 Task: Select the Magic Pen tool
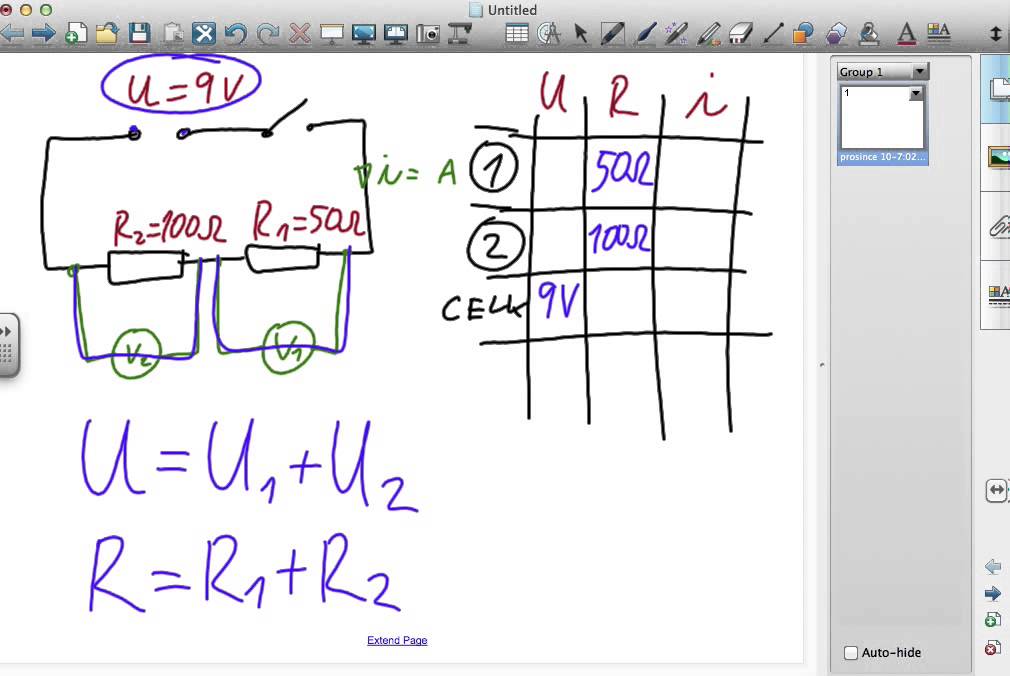[x=676, y=33]
